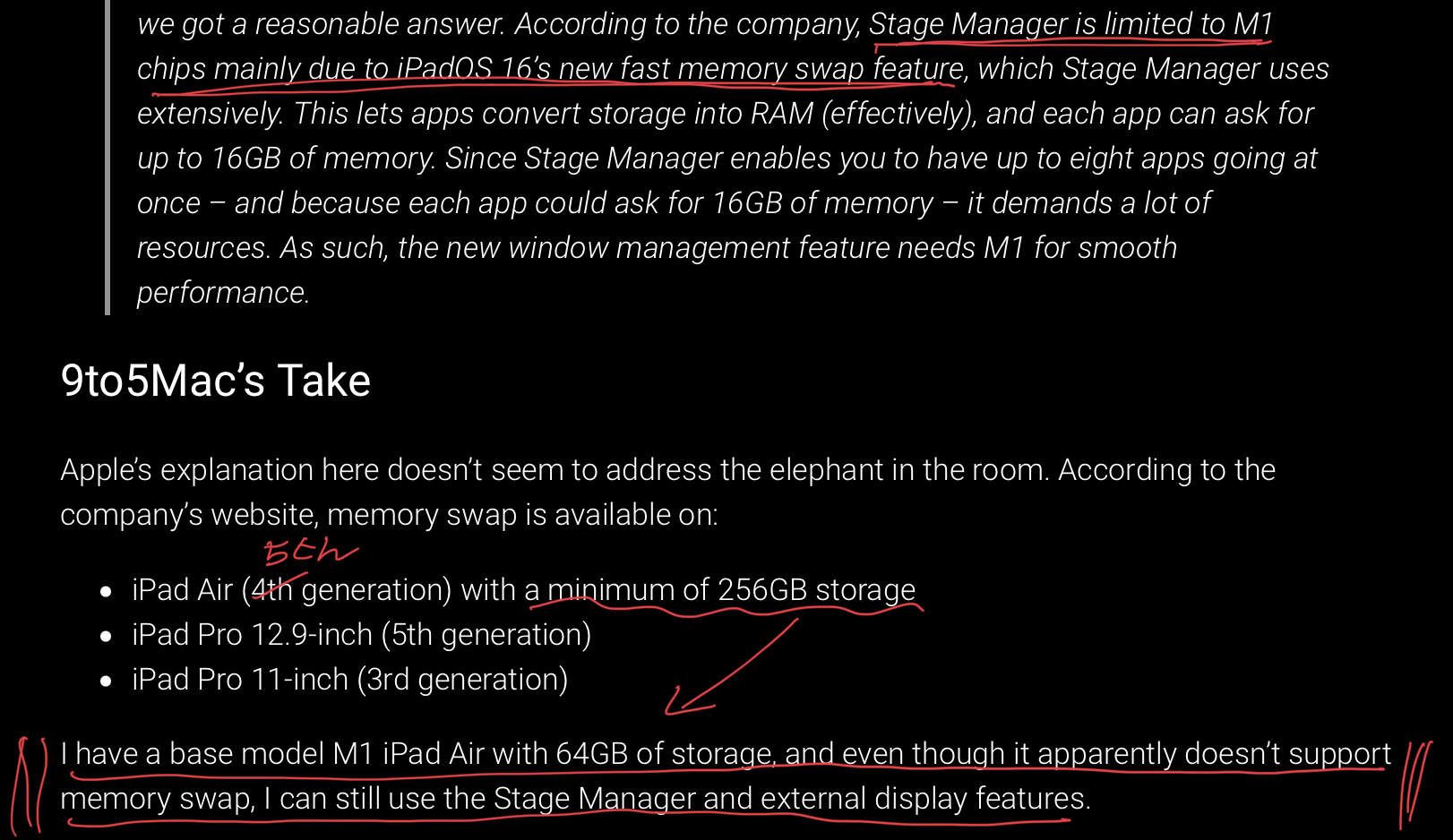The image size is (1453, 840).
Task: Click the "64GB of storage" text
Action: tap(664, 754)
